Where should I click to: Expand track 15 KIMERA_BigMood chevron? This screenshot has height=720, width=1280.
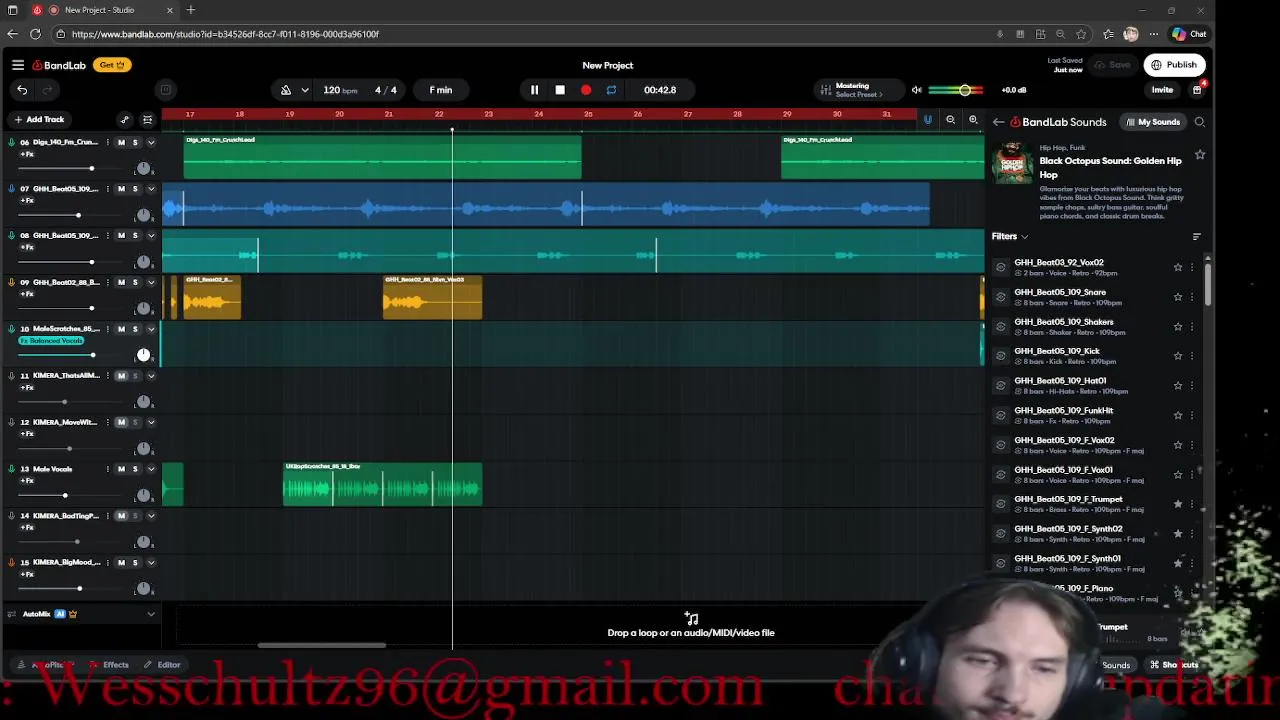tap(151, 563)
